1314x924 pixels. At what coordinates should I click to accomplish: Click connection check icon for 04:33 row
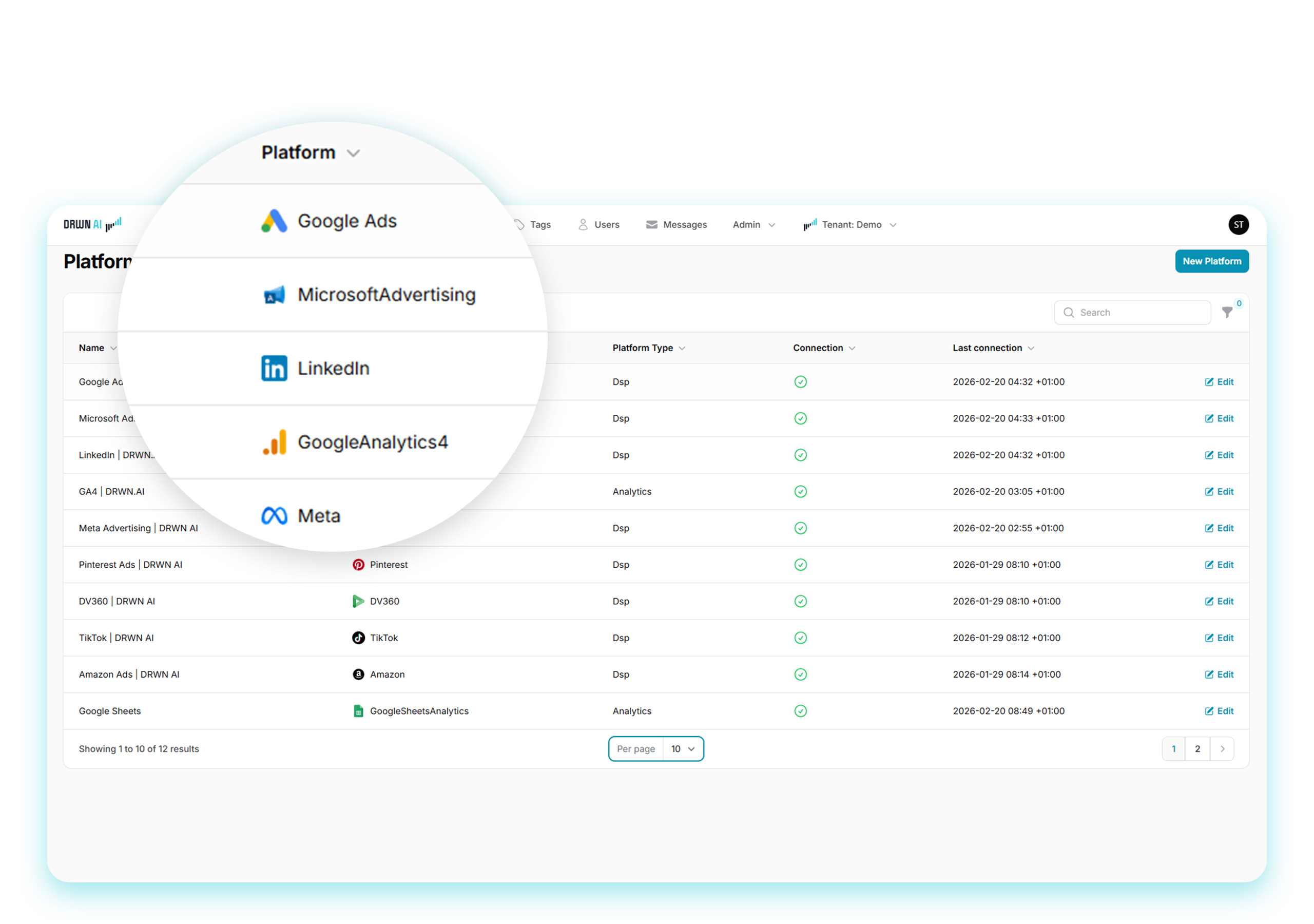coord(800,418)
